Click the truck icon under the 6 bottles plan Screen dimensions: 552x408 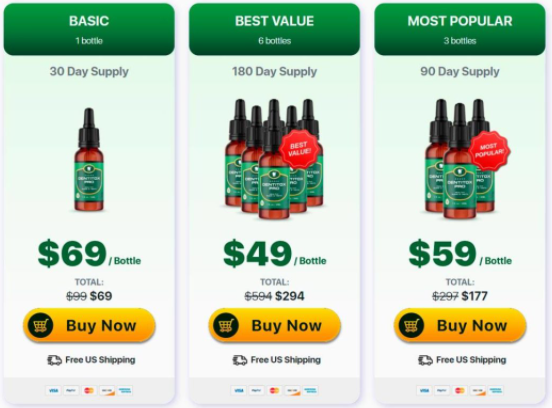click(240, 360)
